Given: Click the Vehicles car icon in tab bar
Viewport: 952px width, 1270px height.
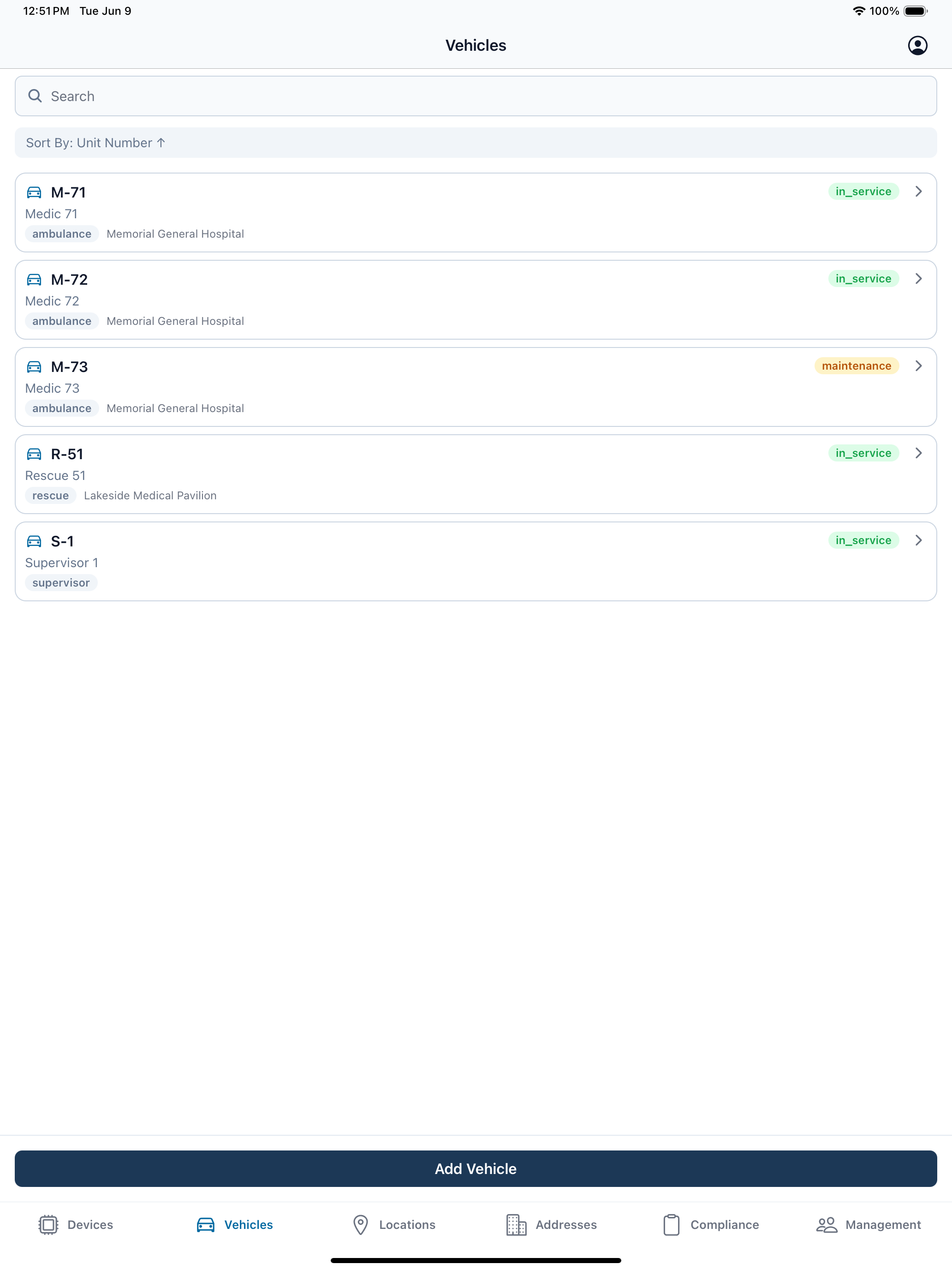Looking at the screenshot, I should 205,1225.
